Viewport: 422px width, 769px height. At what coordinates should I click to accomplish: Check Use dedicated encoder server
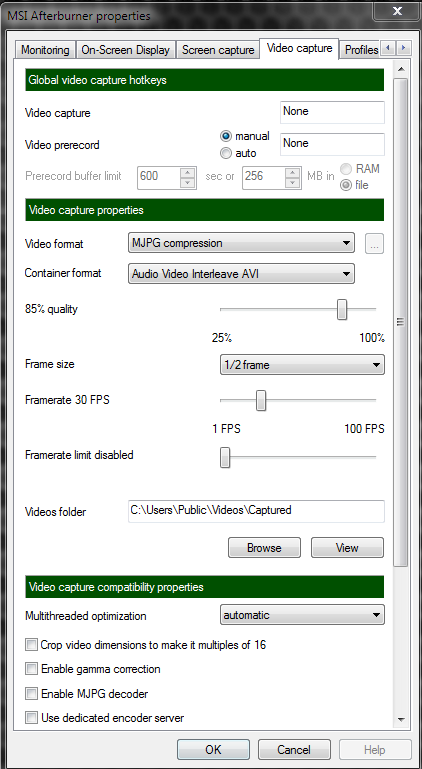(x=31, y=718)
